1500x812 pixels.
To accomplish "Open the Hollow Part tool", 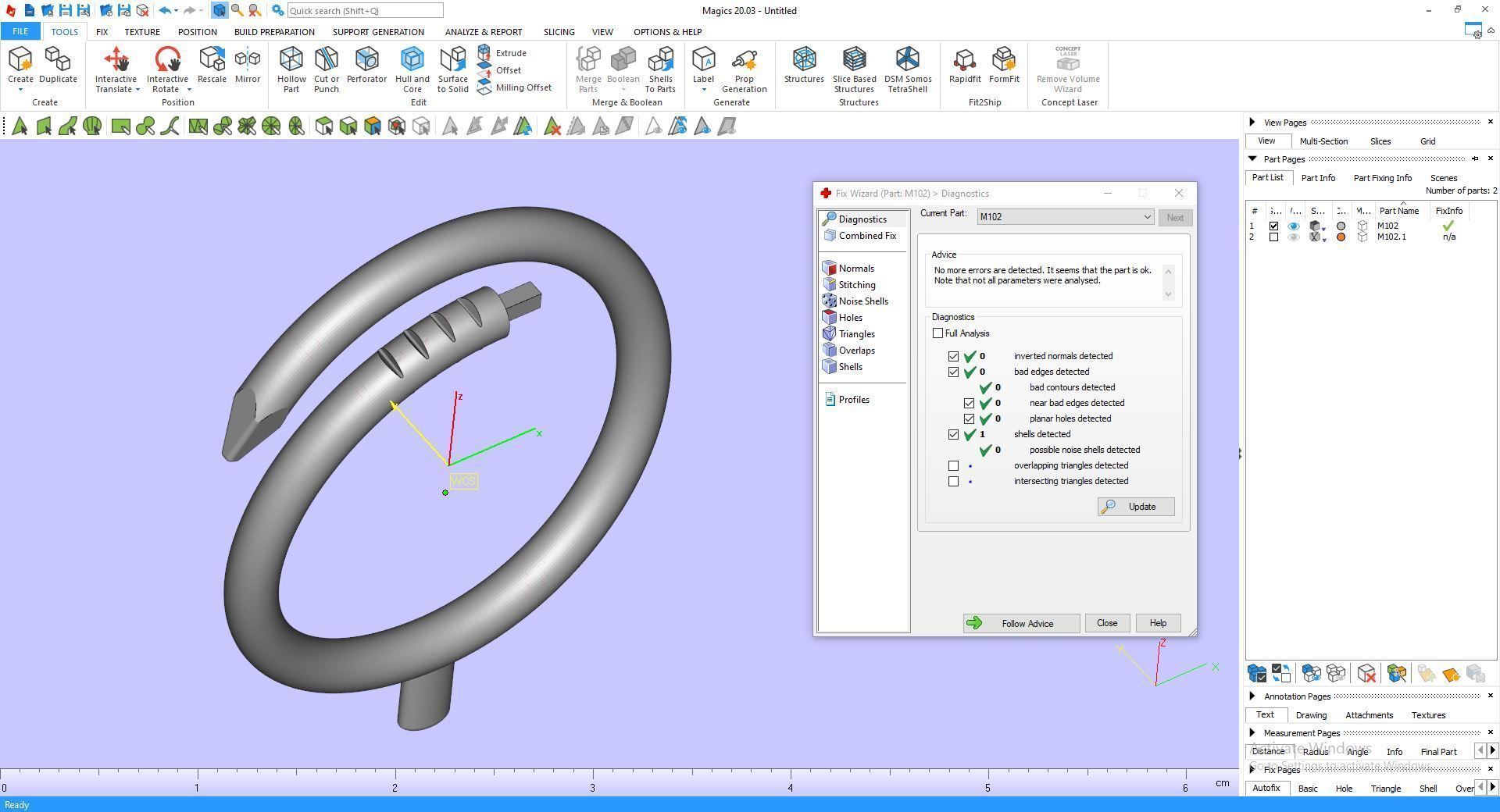I will (x=291, y=69).
